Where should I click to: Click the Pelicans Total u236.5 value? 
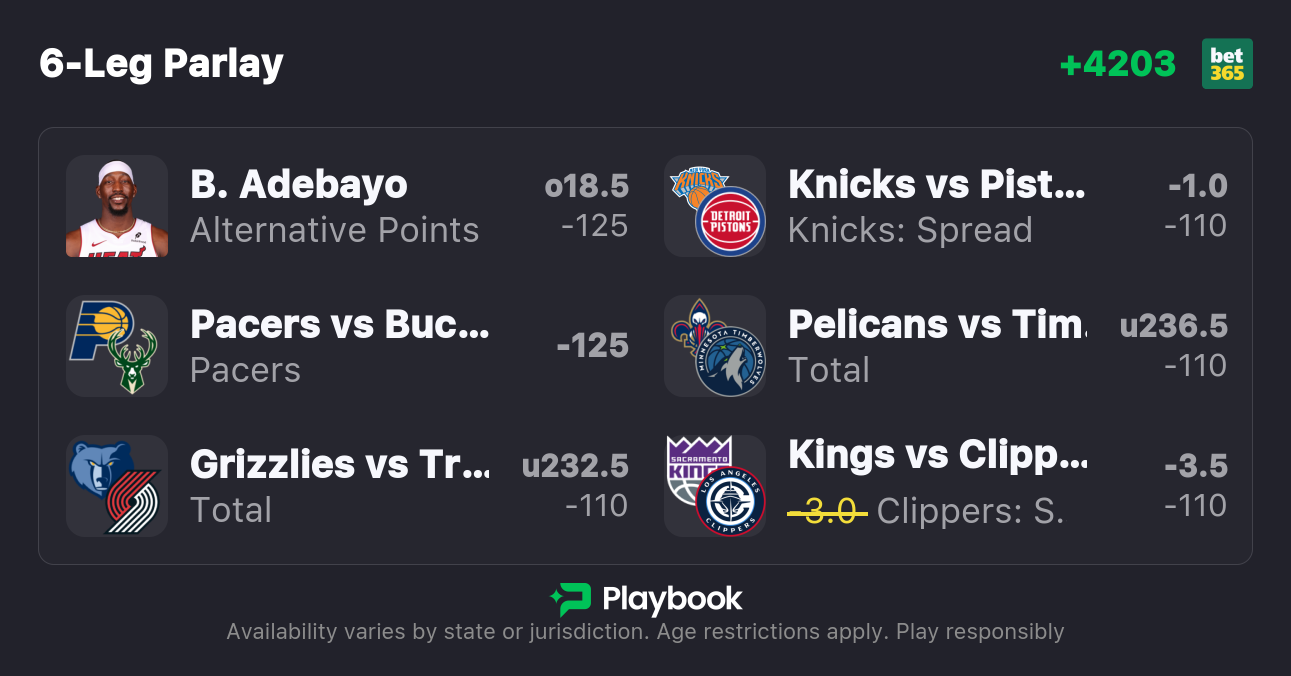point(1173,326)
